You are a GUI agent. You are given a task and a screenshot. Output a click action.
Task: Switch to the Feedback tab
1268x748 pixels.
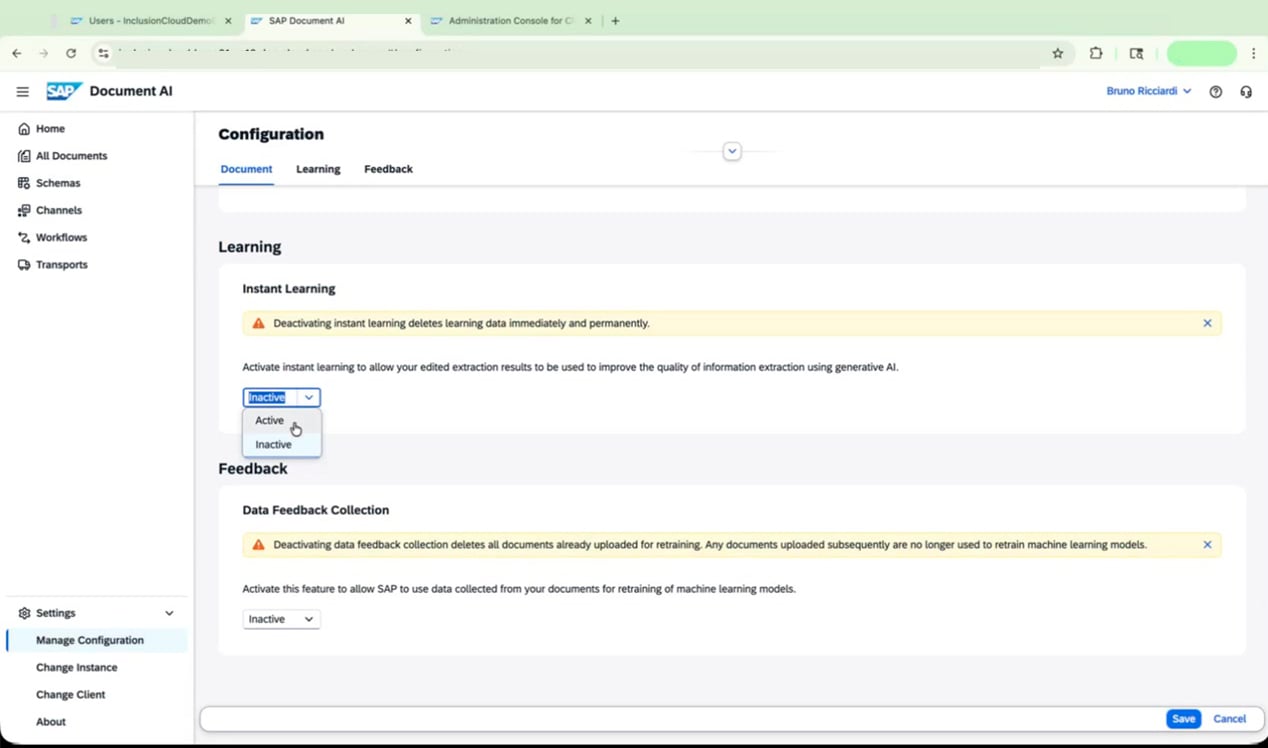click(x=388, y=169)
